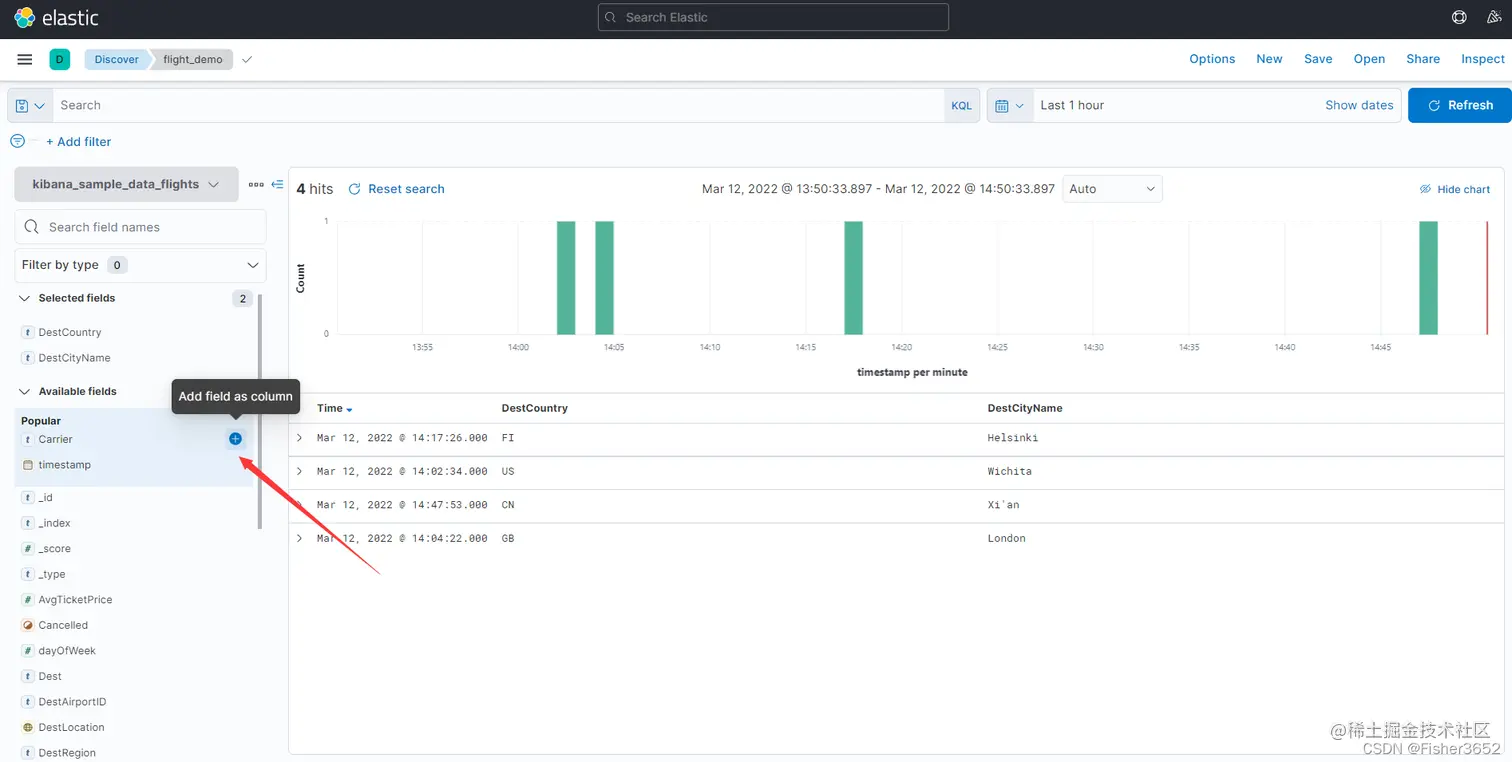
Task: Click Inspect in top menu
Action: (x=1483, y=59)
